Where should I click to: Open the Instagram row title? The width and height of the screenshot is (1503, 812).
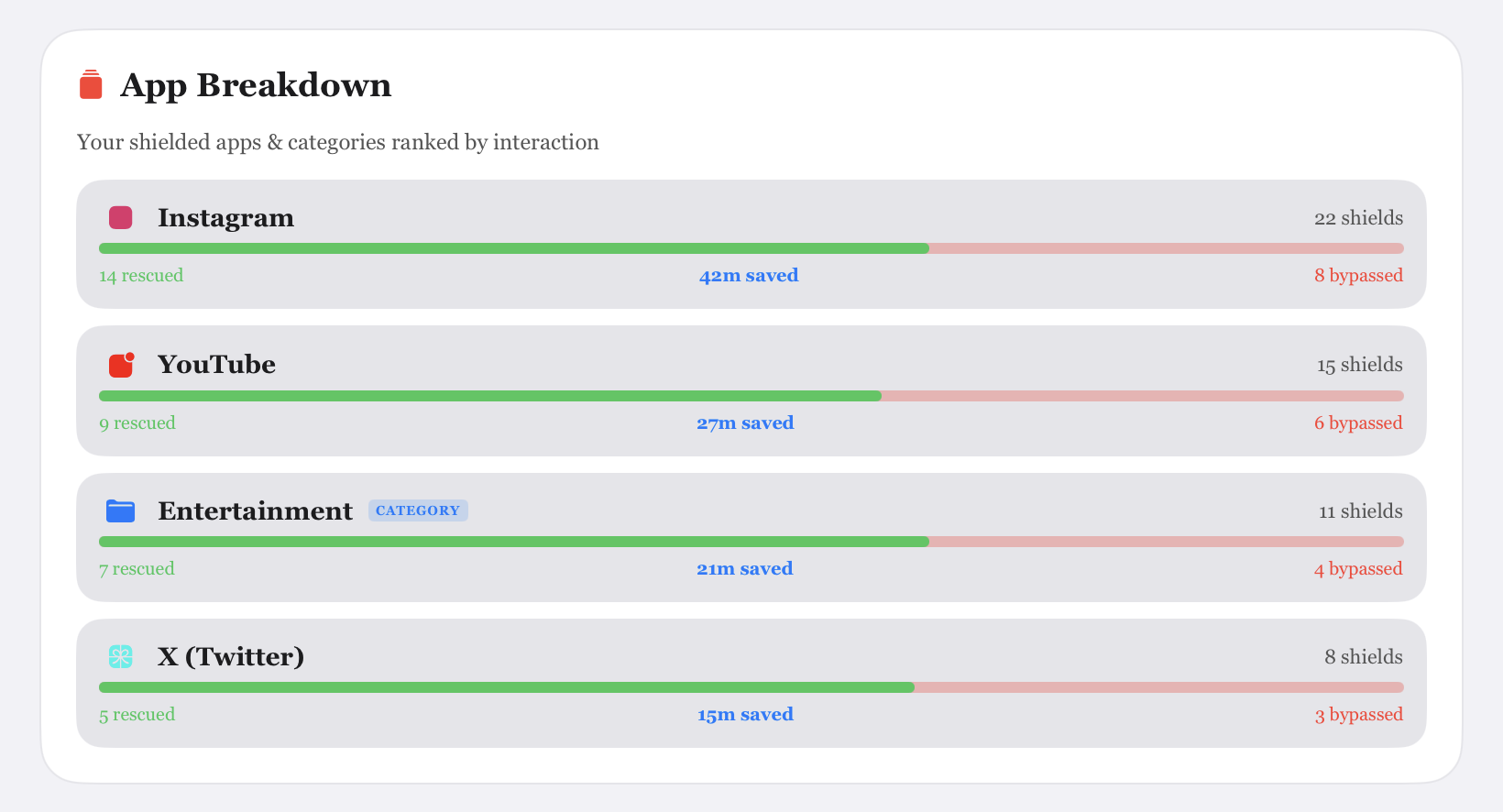225,218
